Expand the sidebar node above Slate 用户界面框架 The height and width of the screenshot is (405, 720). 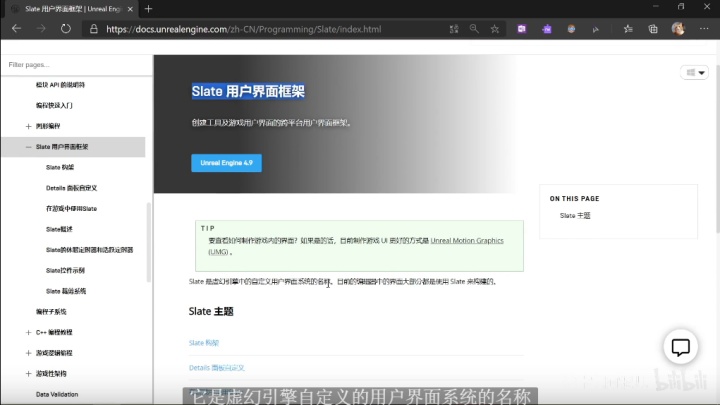28,126
